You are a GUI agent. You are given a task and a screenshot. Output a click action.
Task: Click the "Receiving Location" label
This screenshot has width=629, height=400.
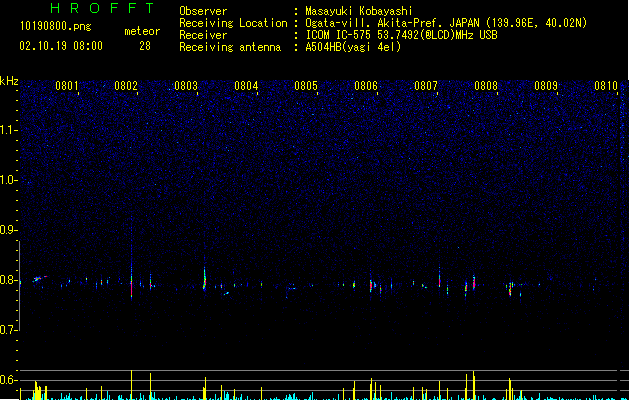(233, 23)
